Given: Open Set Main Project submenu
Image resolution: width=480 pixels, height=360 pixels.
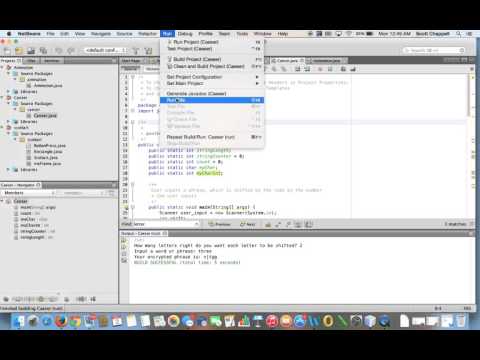Looking at the screenshot, I should coord(212,83).
